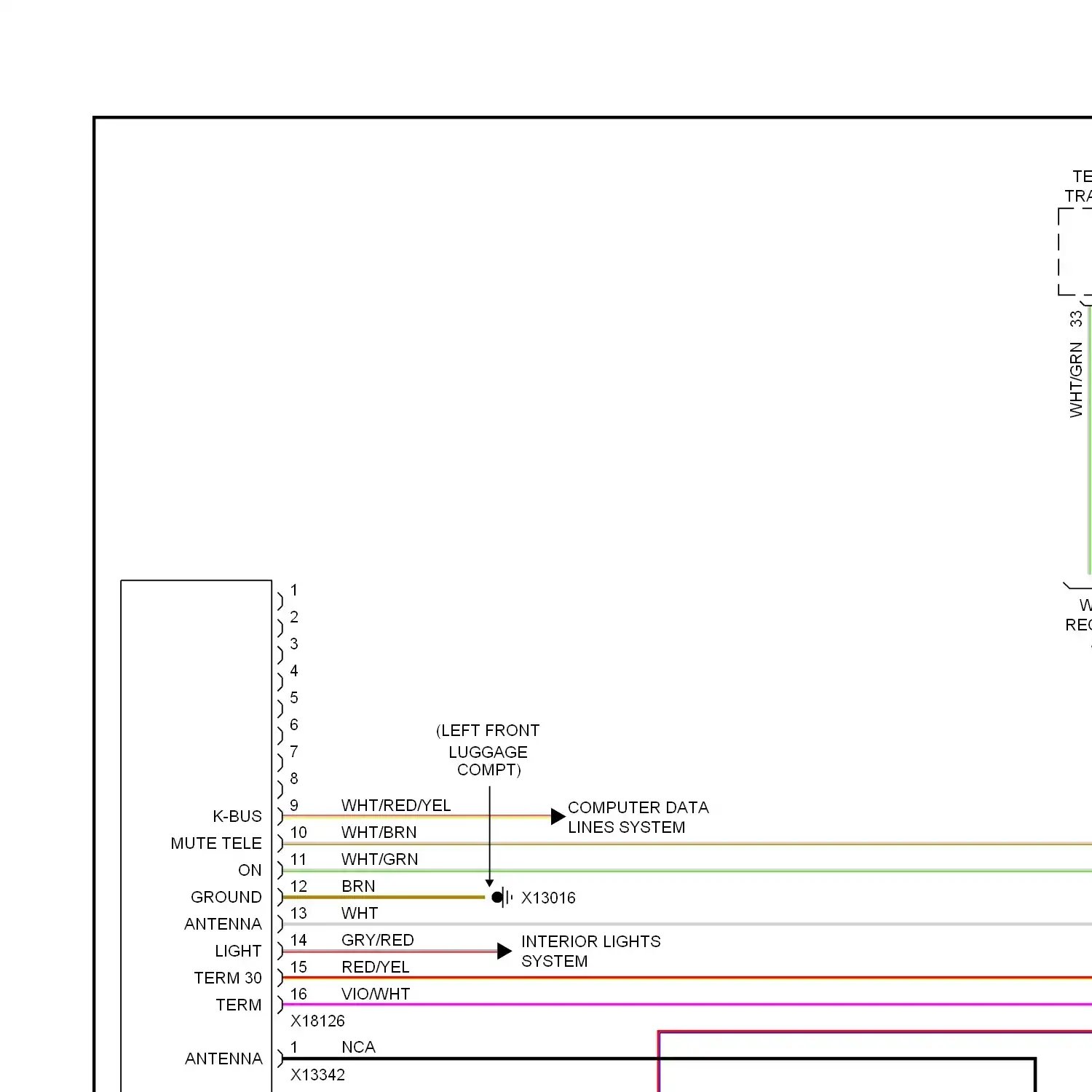Screen dimensions: 1092x1092
Task: Click the WHT/BRN wire label
Action: [379, 832]
